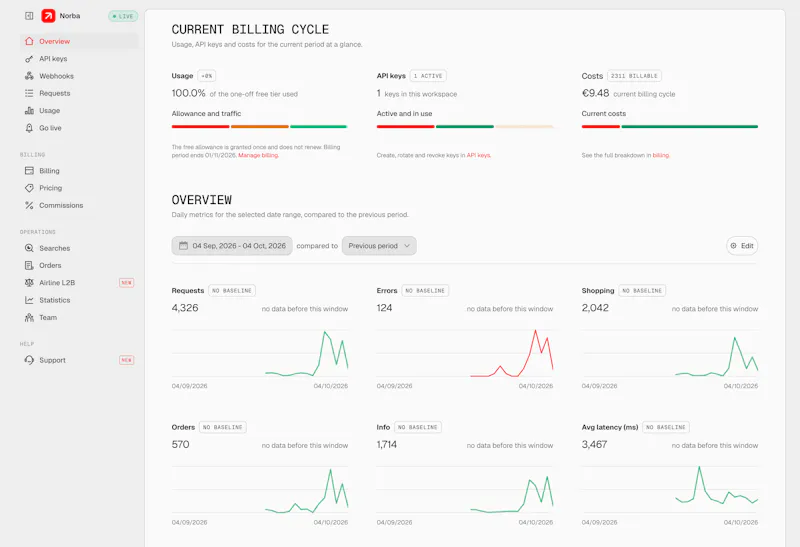Click the Team people icon
The width and height of the screenshot is (800, 547).
click(29, 318)
